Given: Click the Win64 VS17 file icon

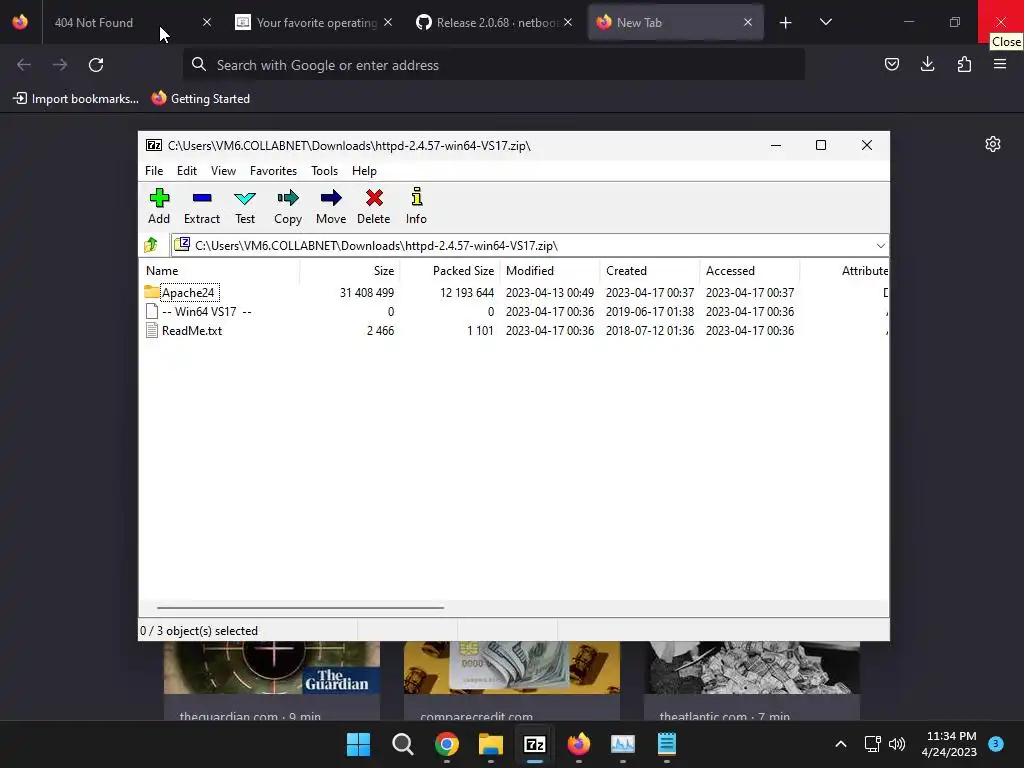Looking at the screenshot, I should 152,312.
